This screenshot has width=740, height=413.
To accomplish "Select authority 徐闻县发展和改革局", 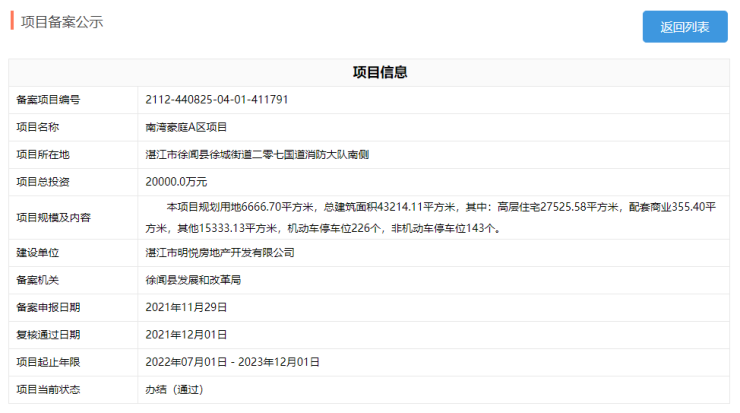I will [193, 280].
